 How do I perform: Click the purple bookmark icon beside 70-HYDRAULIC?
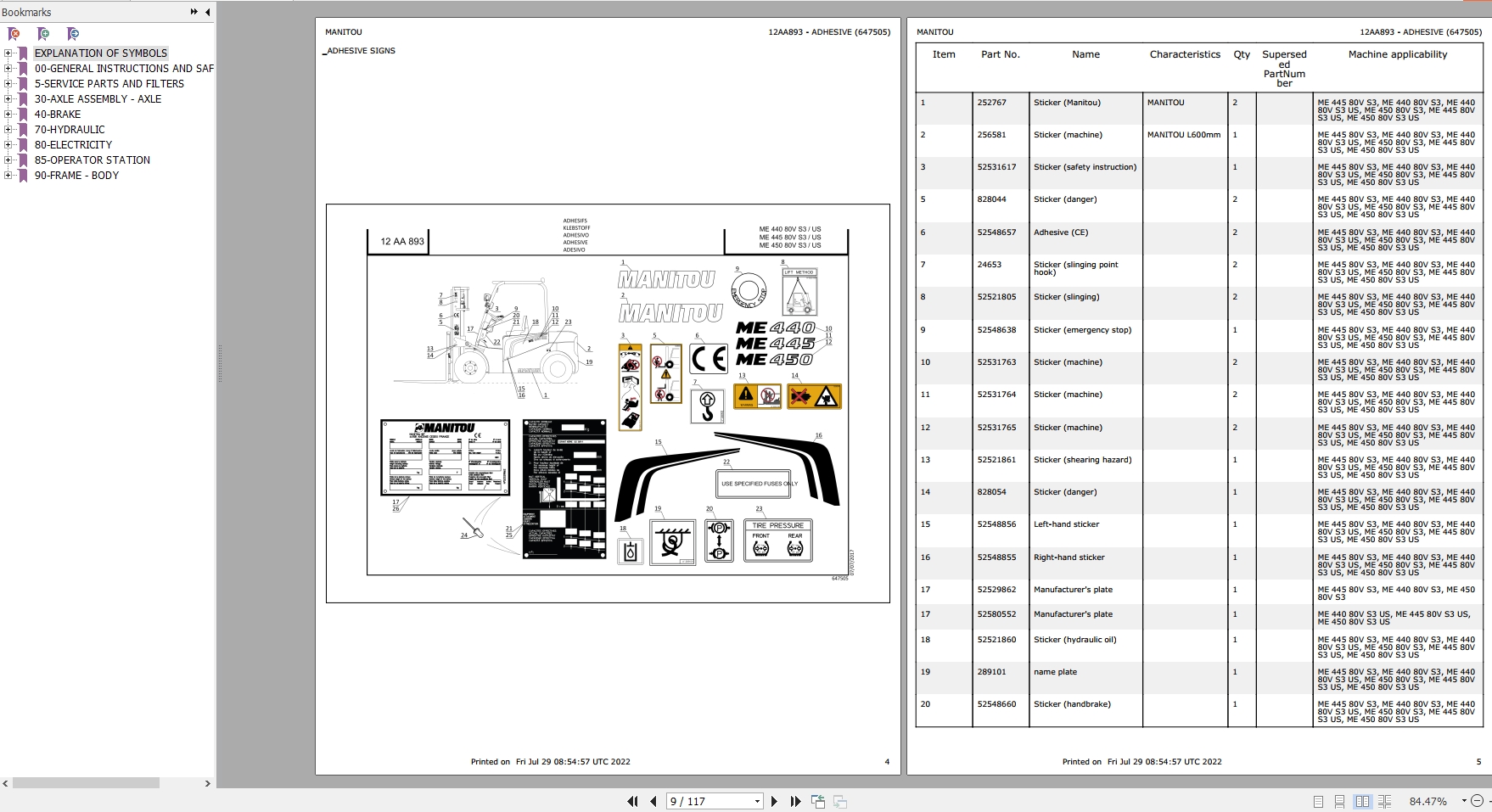pyautogui.click(x=23, y=129)
